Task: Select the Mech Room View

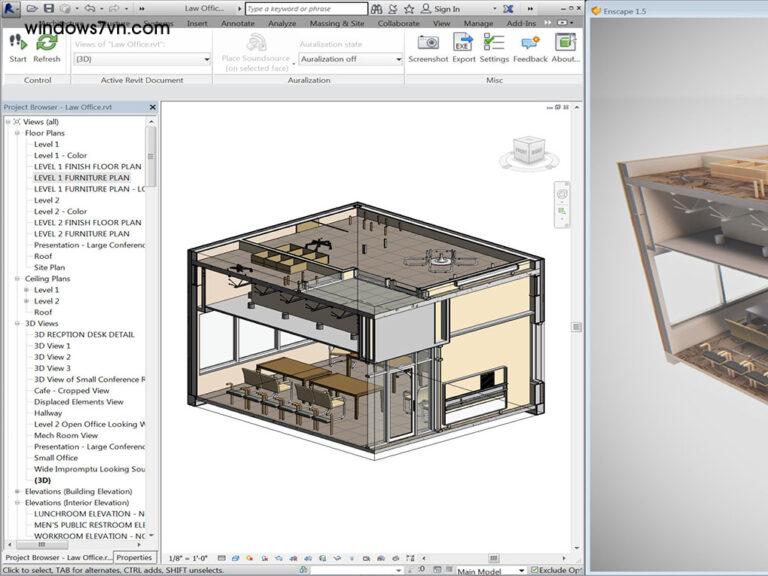Action: coord(66,435)
